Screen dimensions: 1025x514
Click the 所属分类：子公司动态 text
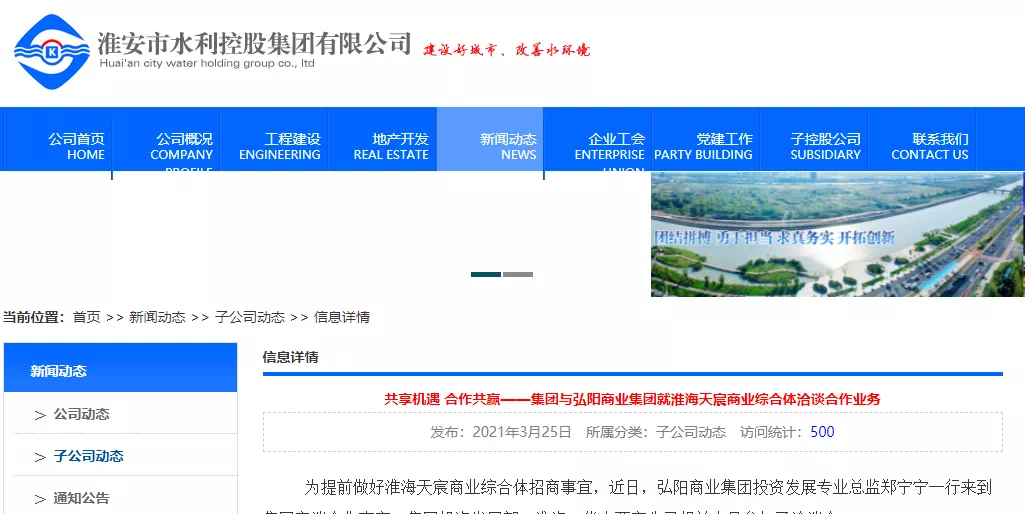coord(656,432)
